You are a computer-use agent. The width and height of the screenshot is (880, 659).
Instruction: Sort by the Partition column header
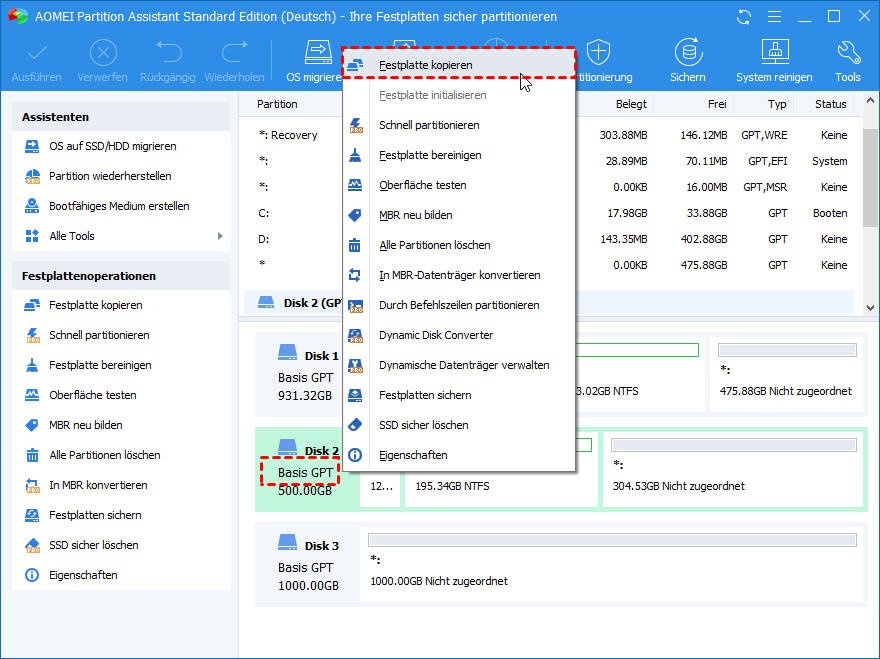click(x=277, y=104)
